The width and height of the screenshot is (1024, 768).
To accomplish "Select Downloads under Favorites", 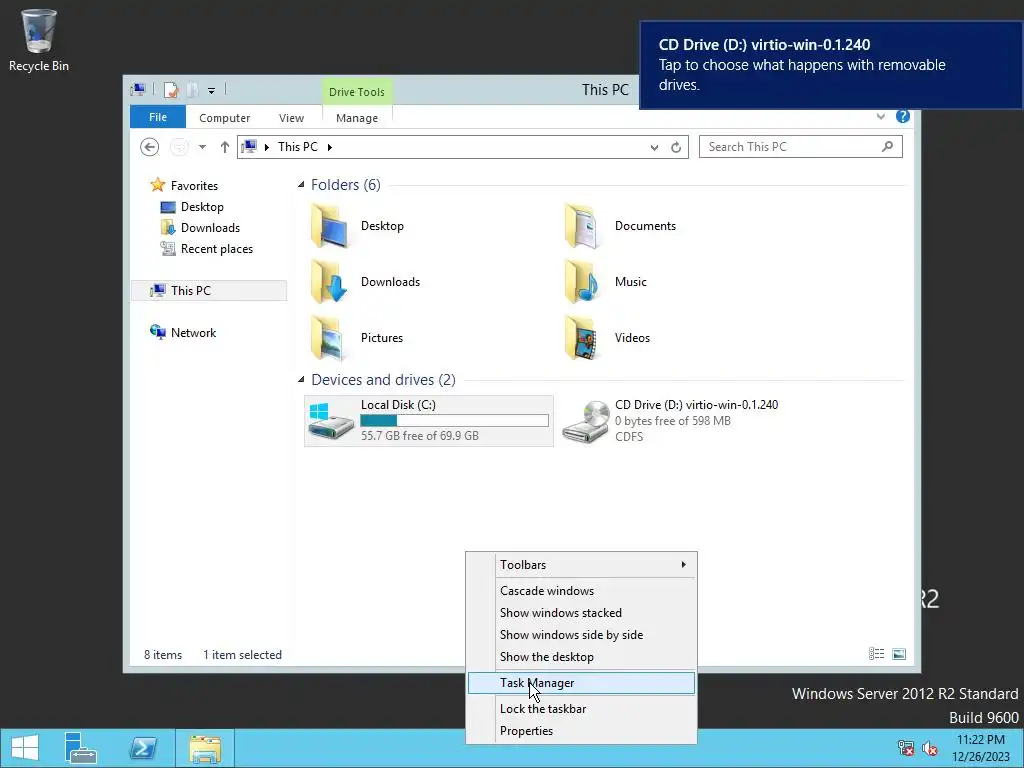I will pos(210,227).
